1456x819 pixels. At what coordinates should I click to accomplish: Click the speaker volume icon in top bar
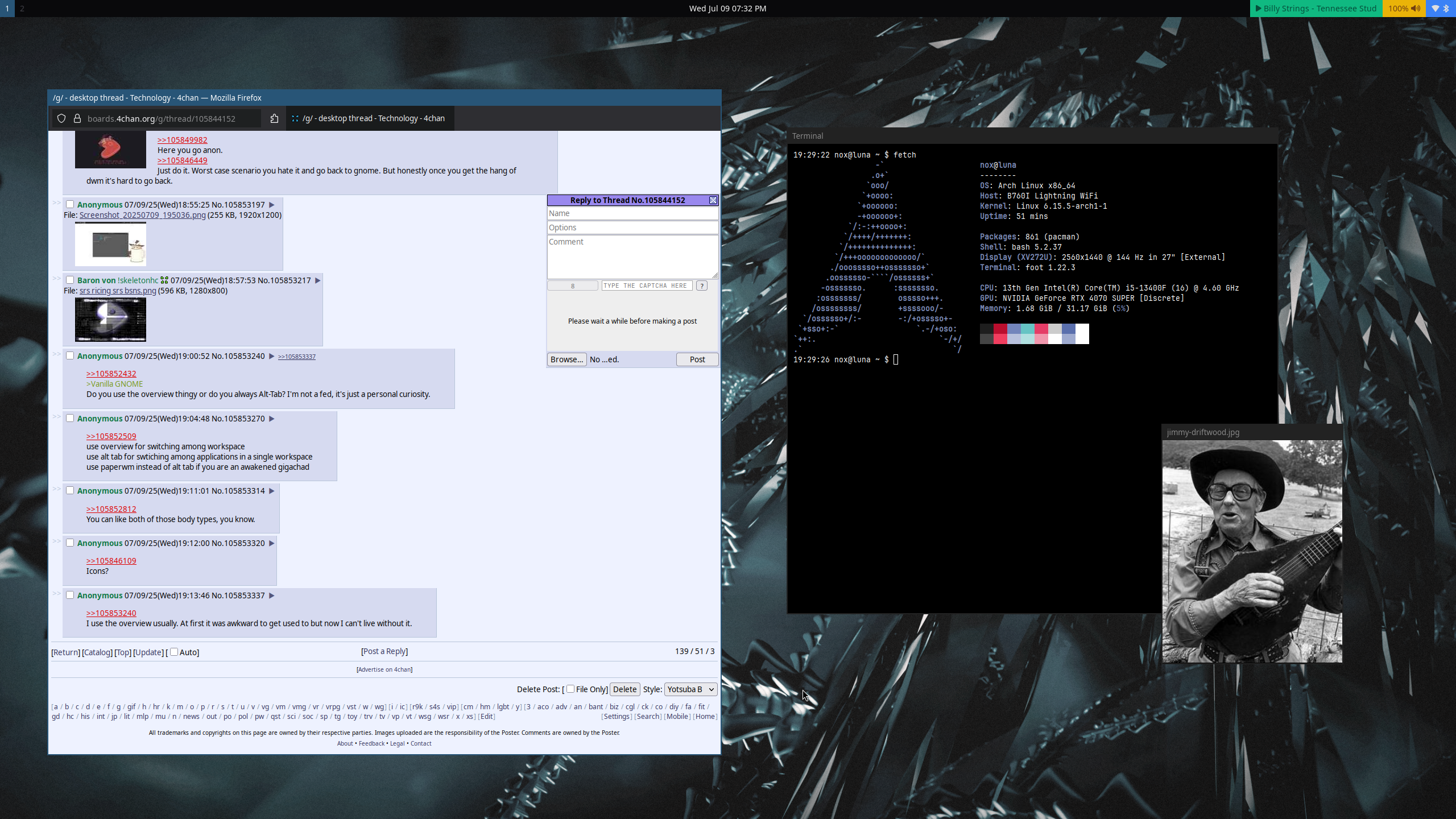point(1415,9)
